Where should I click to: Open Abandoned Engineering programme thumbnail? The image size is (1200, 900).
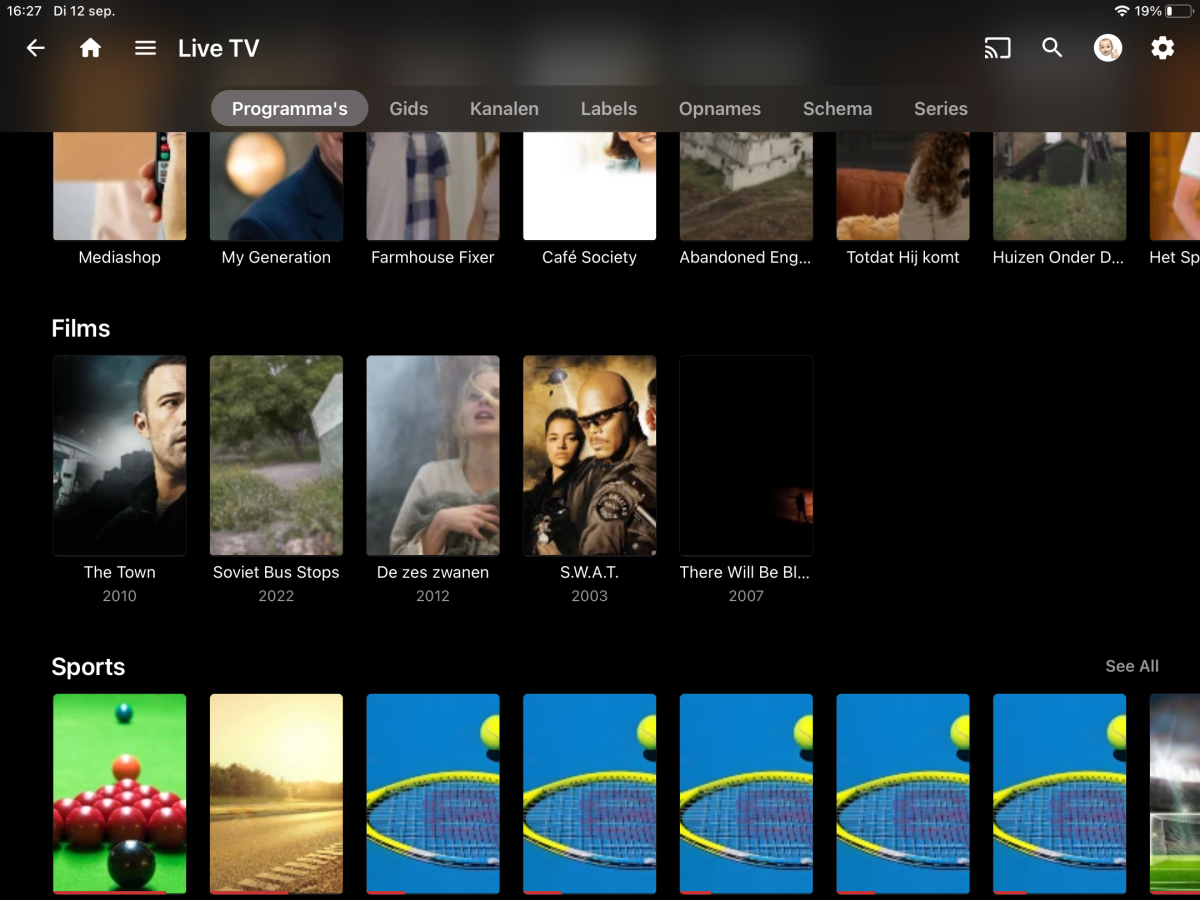point(746,186)
